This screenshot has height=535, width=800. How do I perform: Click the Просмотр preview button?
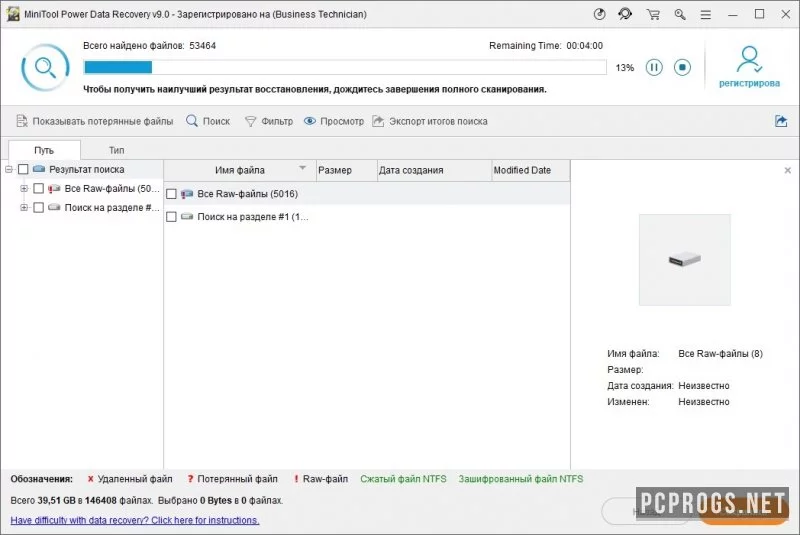[334, 121]
